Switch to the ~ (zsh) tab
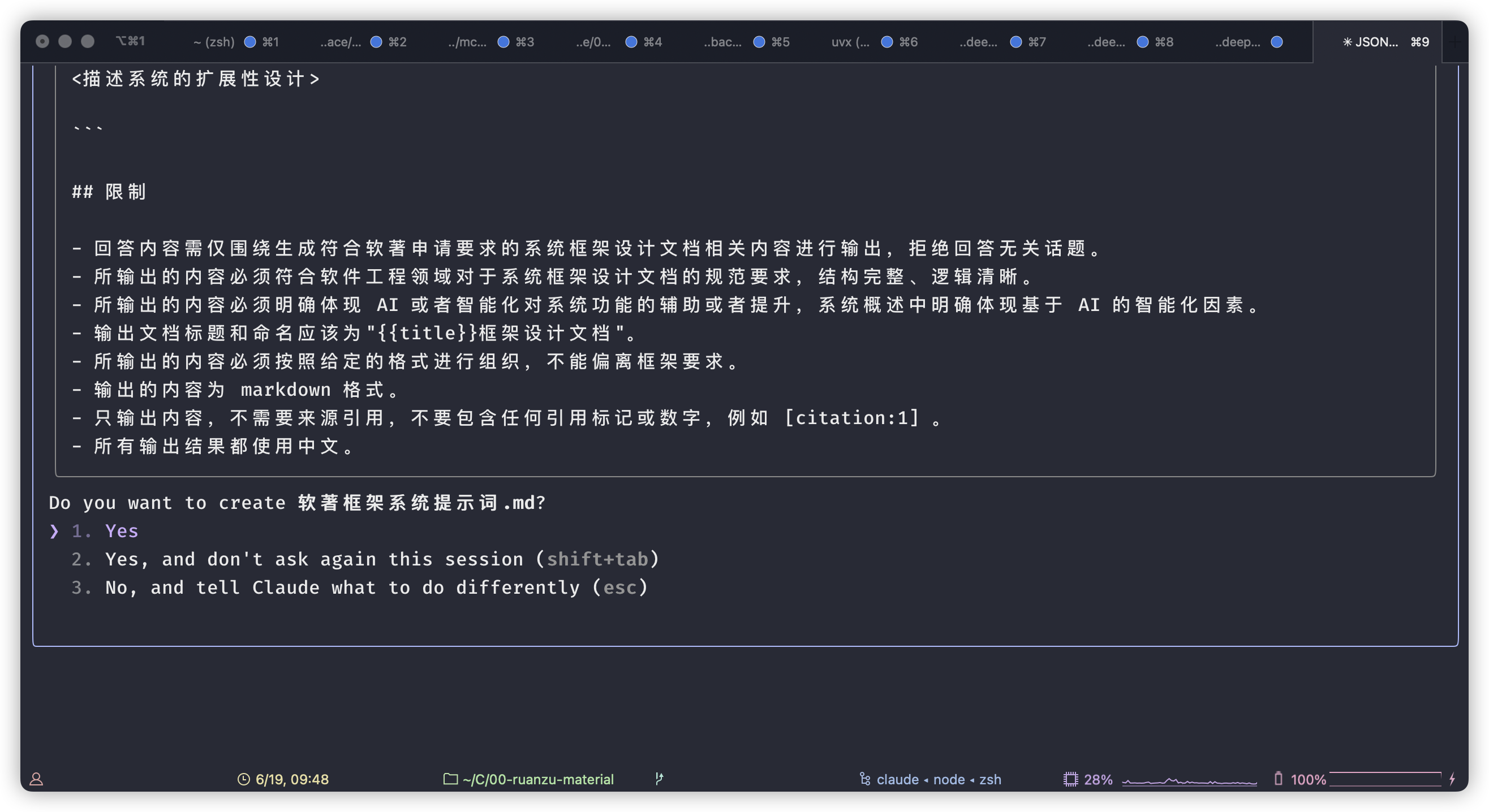The width and height of the screenshot is (1489, 812). click(x=214, y=42)
